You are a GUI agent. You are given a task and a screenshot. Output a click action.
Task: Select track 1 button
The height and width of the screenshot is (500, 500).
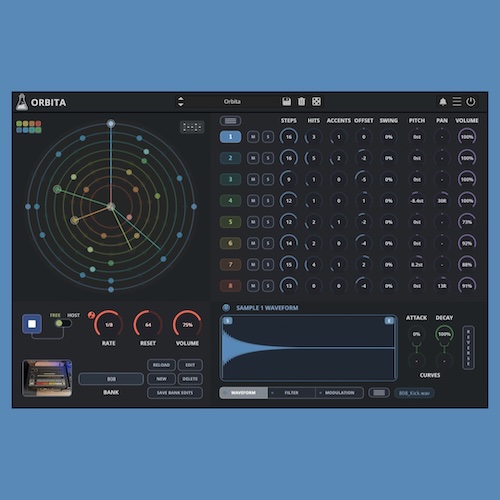click(230, 137)
